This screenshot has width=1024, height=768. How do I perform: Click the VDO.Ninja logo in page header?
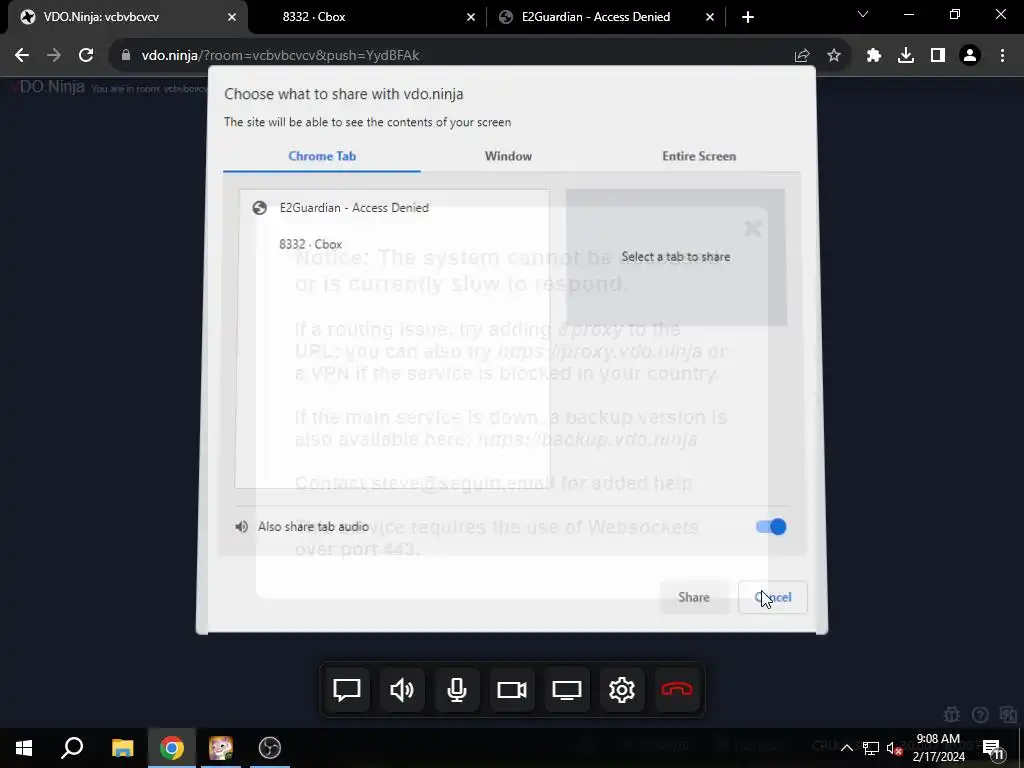(x=48, y=87)
